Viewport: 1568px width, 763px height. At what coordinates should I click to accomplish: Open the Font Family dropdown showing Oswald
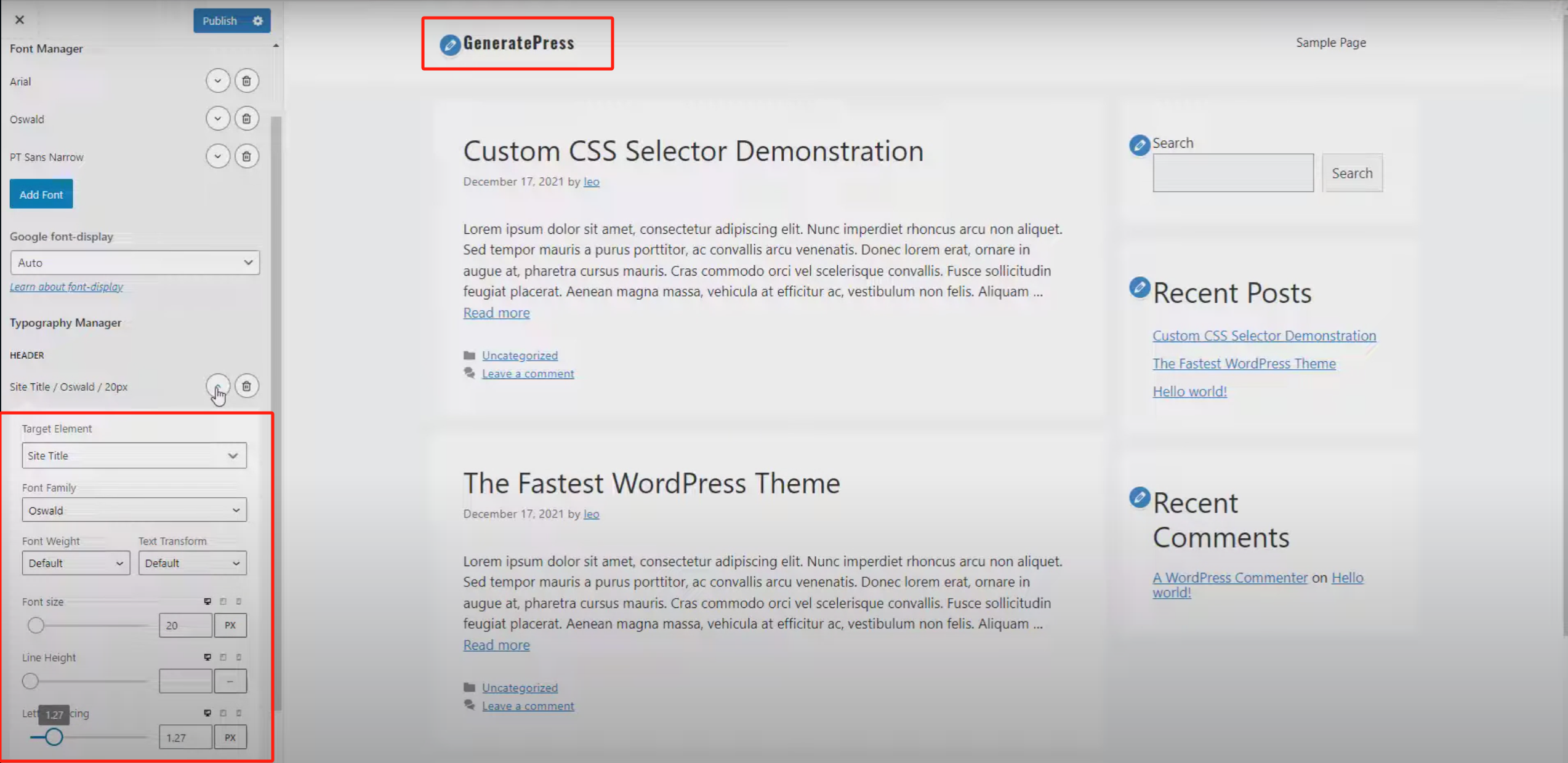coord(134,509)
